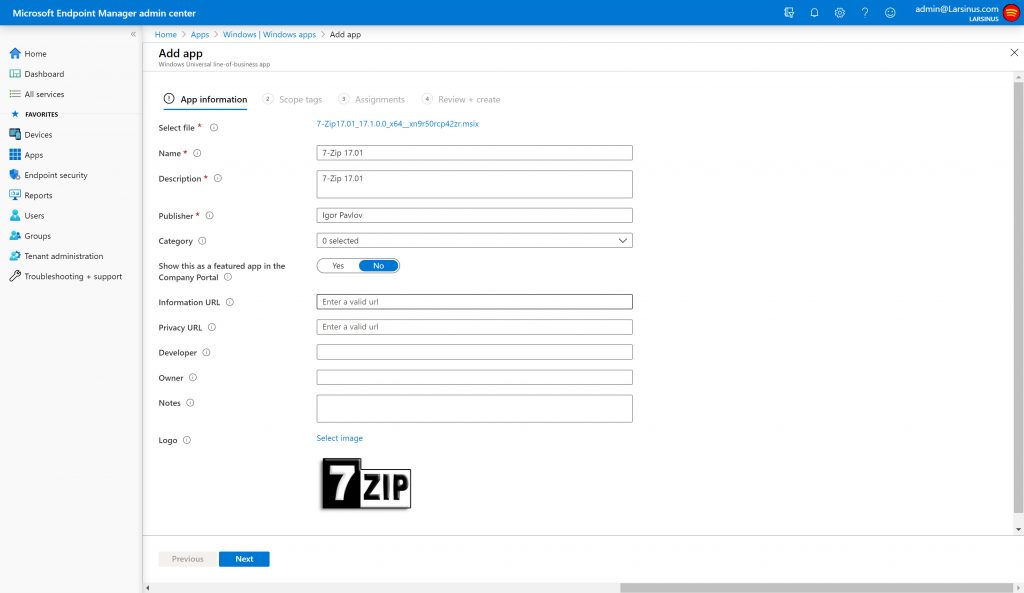
Task: Click the Next button
Action: 244,559
